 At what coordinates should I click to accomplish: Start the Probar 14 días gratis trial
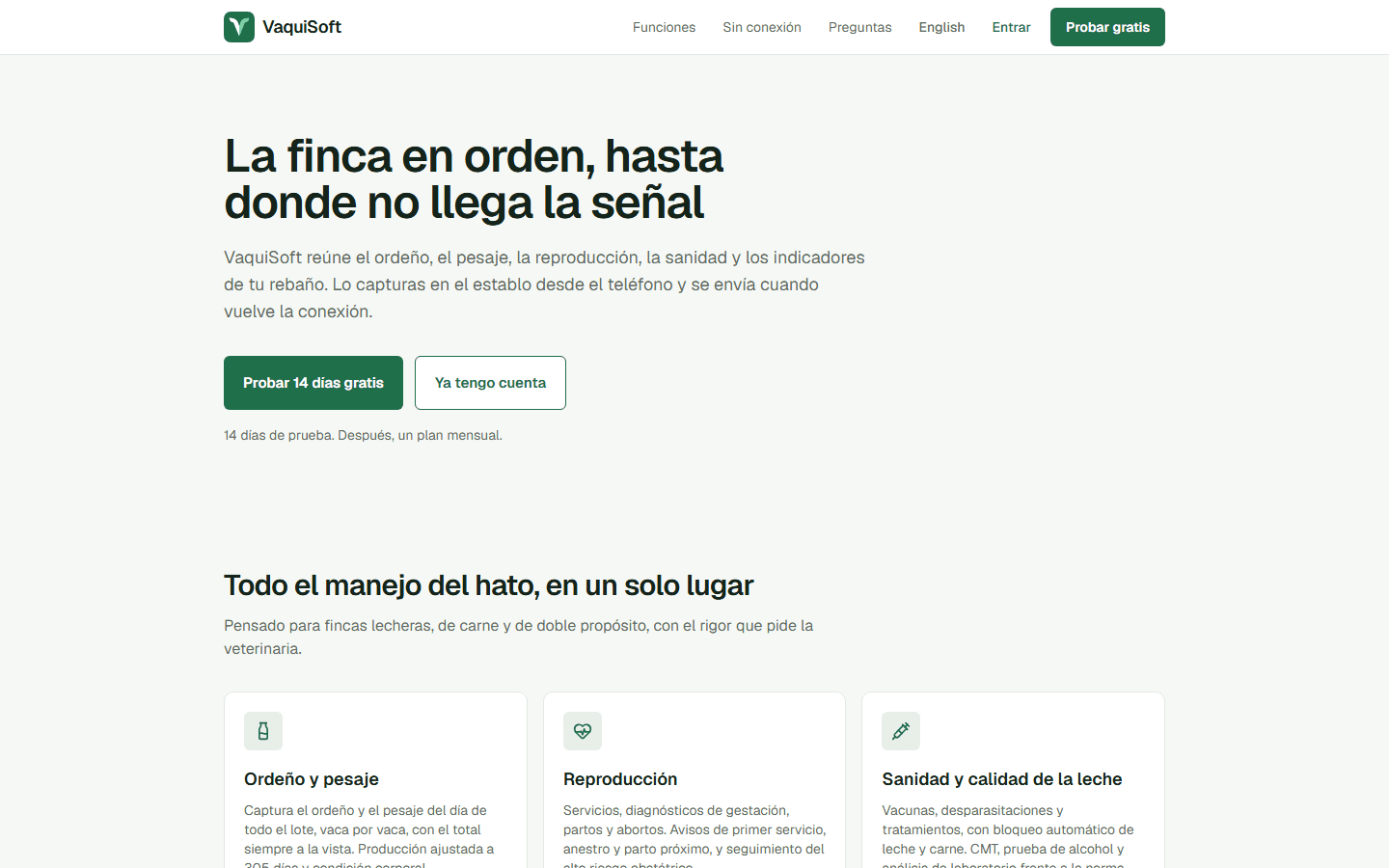coord(313,383)
